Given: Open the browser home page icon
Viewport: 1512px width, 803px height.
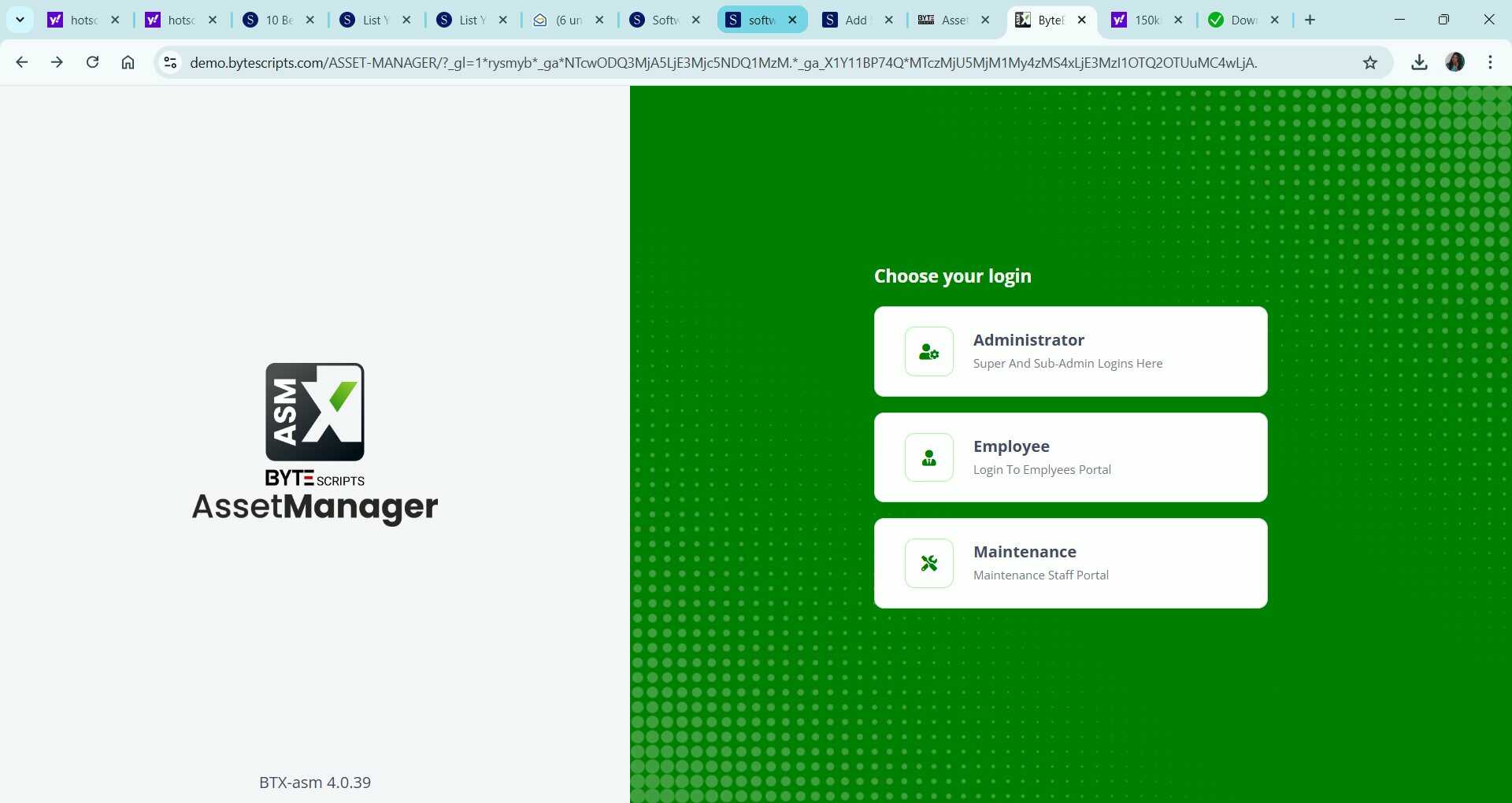Looking at the screenshot, I should pos(128,62).
